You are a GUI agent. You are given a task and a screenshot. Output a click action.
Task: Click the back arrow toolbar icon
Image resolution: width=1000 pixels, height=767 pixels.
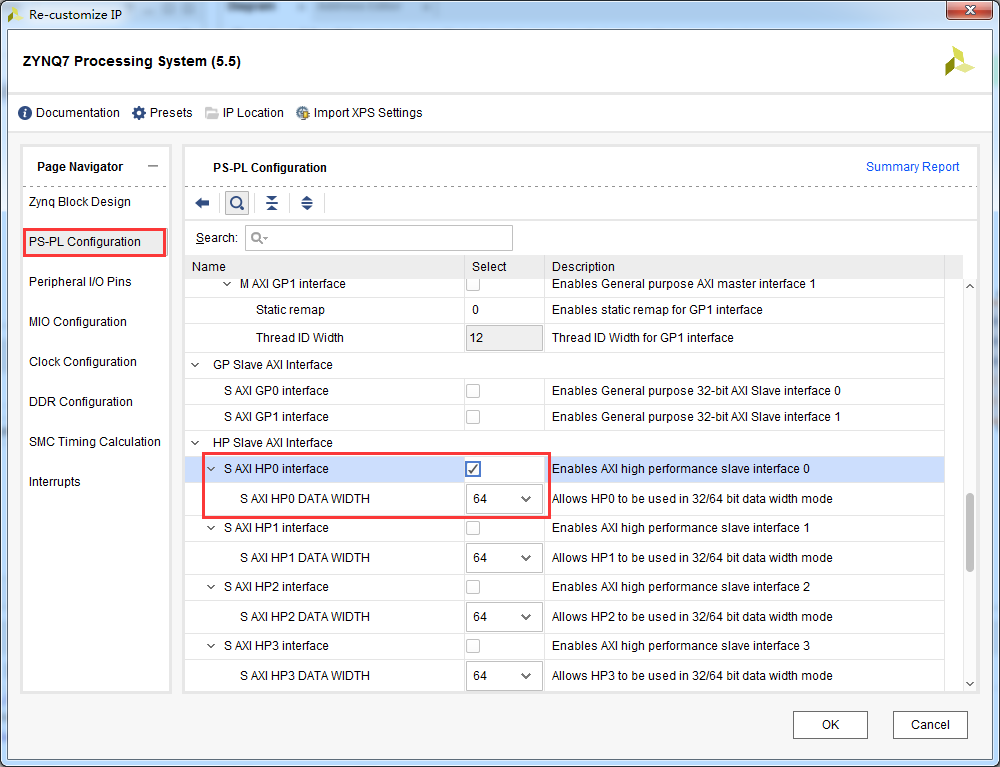[202, 203]
